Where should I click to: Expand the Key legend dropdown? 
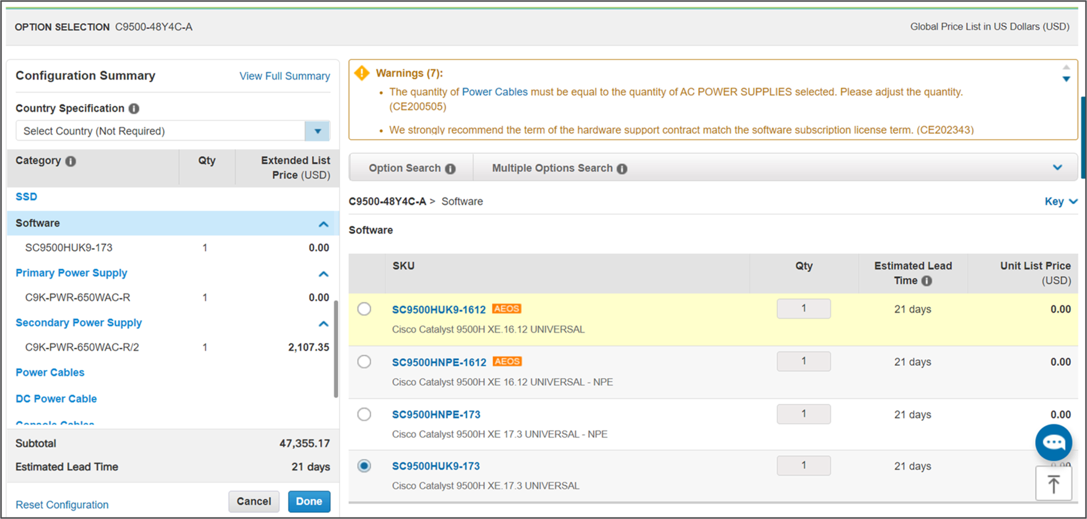coord(1061,202)
